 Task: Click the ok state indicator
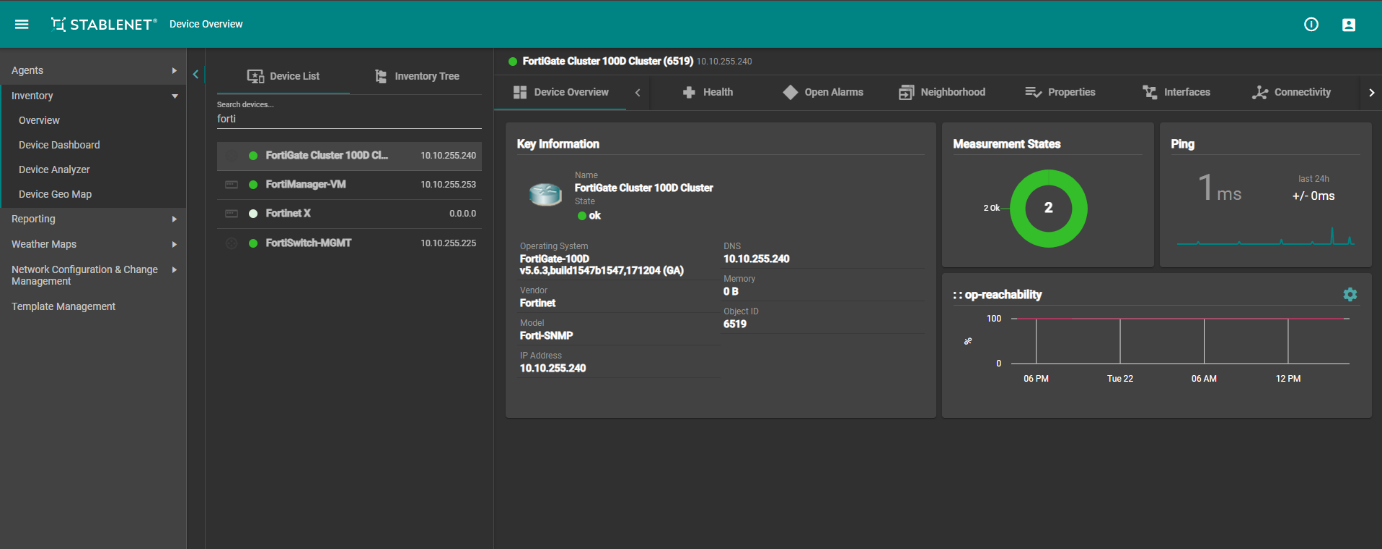(x=589, y=215)
